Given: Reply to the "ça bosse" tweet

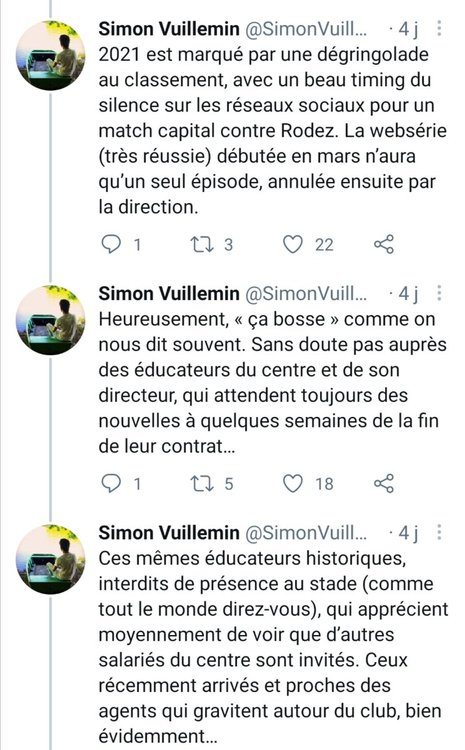Looking at the screenshot, I should click(111, 483).
